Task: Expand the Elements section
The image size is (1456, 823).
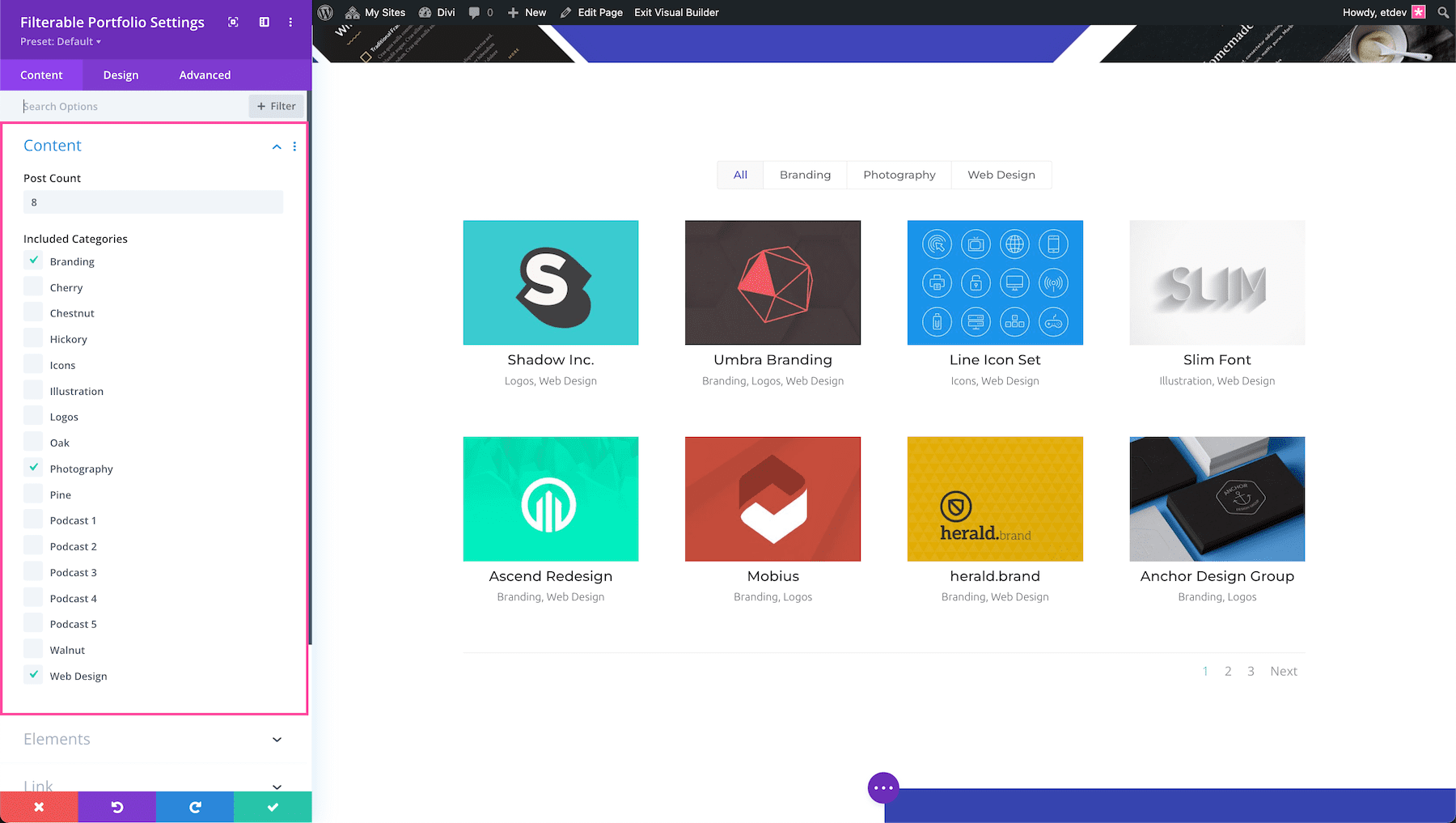Action: coord(276,739)
